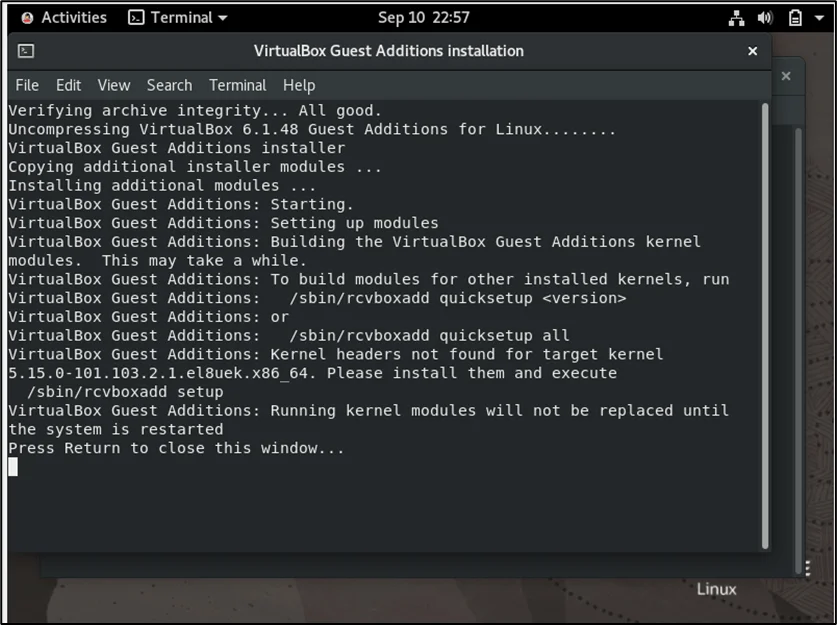The height and width of the screenshot is (625, 837).
Task: Open the system tray dropdown arrow at top right
Action: click(820, 17)
